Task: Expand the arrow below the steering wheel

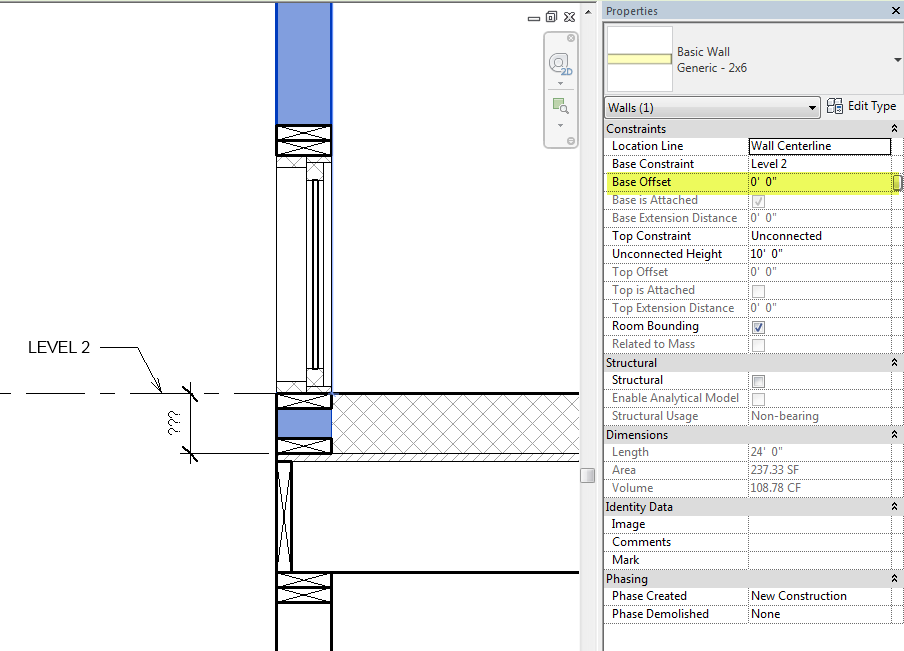Action: [x=560, y=83]
